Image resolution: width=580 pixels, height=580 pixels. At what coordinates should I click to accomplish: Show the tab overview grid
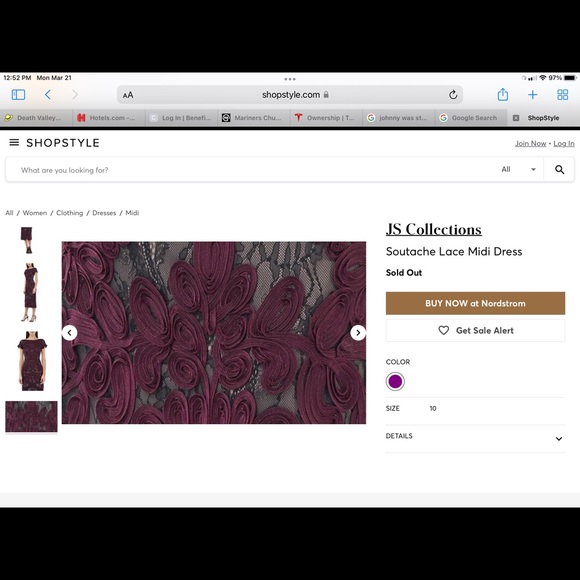(563, 95)
